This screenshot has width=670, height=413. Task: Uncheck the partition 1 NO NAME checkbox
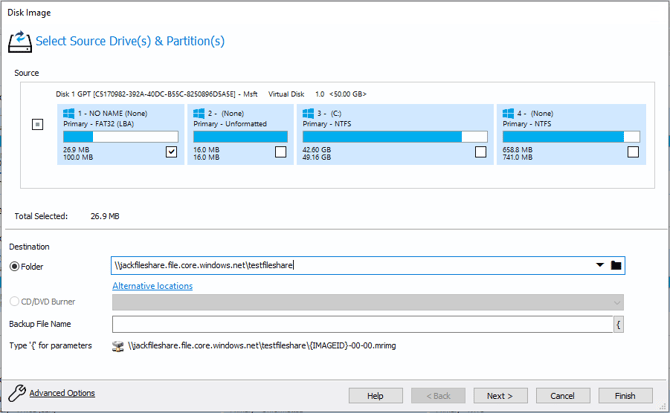pyautogui.click(x=171, y=152)
